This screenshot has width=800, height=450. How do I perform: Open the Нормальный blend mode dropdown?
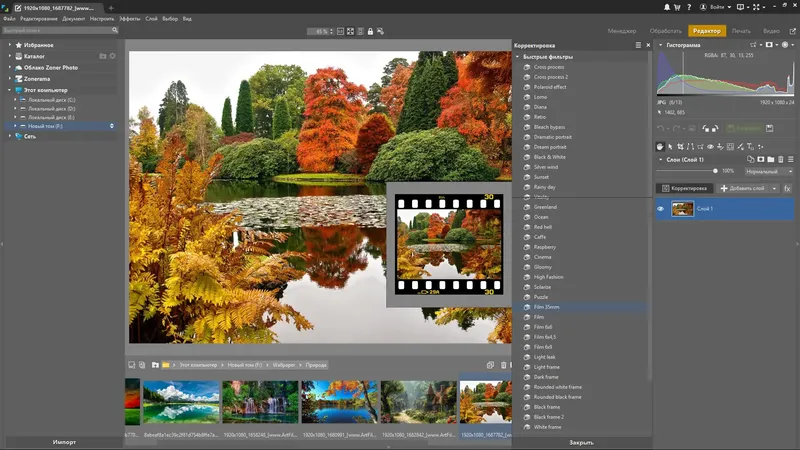tap(769, 172)
